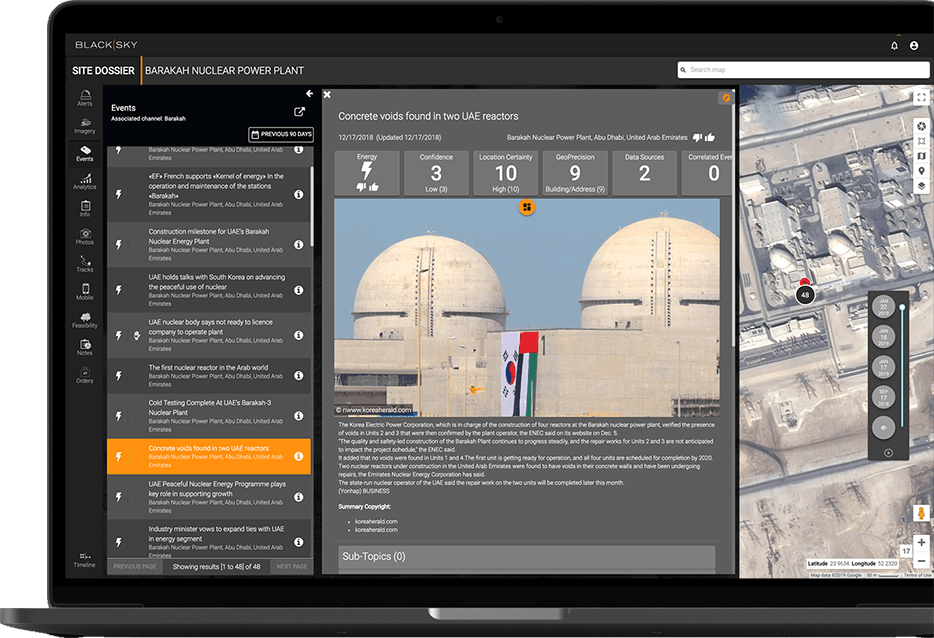Viewport: 934px width, 638px height.
Task: Select the Jan 20 2019 imagery date
Action: (883, 307)
